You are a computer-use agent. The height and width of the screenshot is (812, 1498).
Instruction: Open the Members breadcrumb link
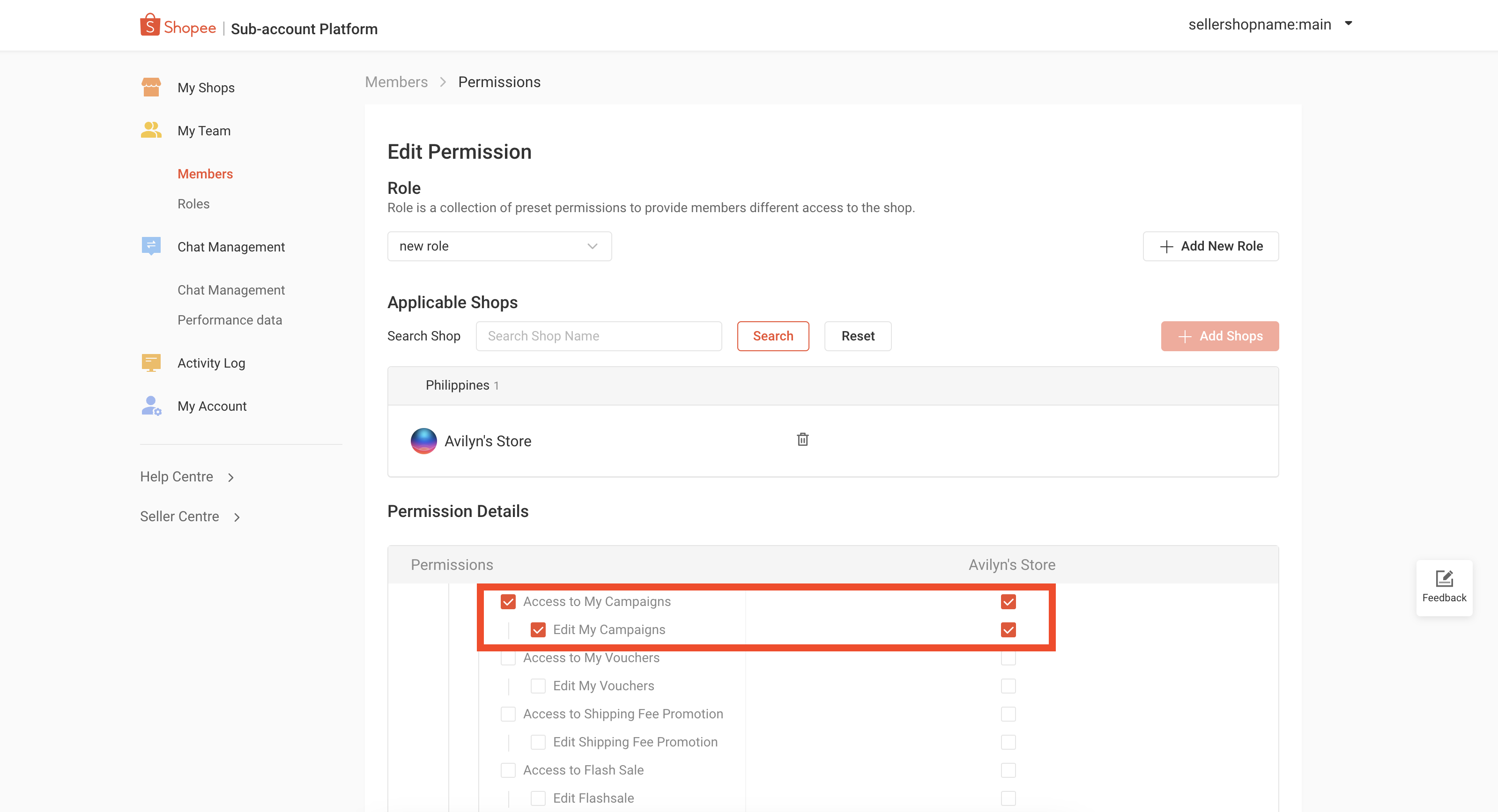(x=396, y=82)
